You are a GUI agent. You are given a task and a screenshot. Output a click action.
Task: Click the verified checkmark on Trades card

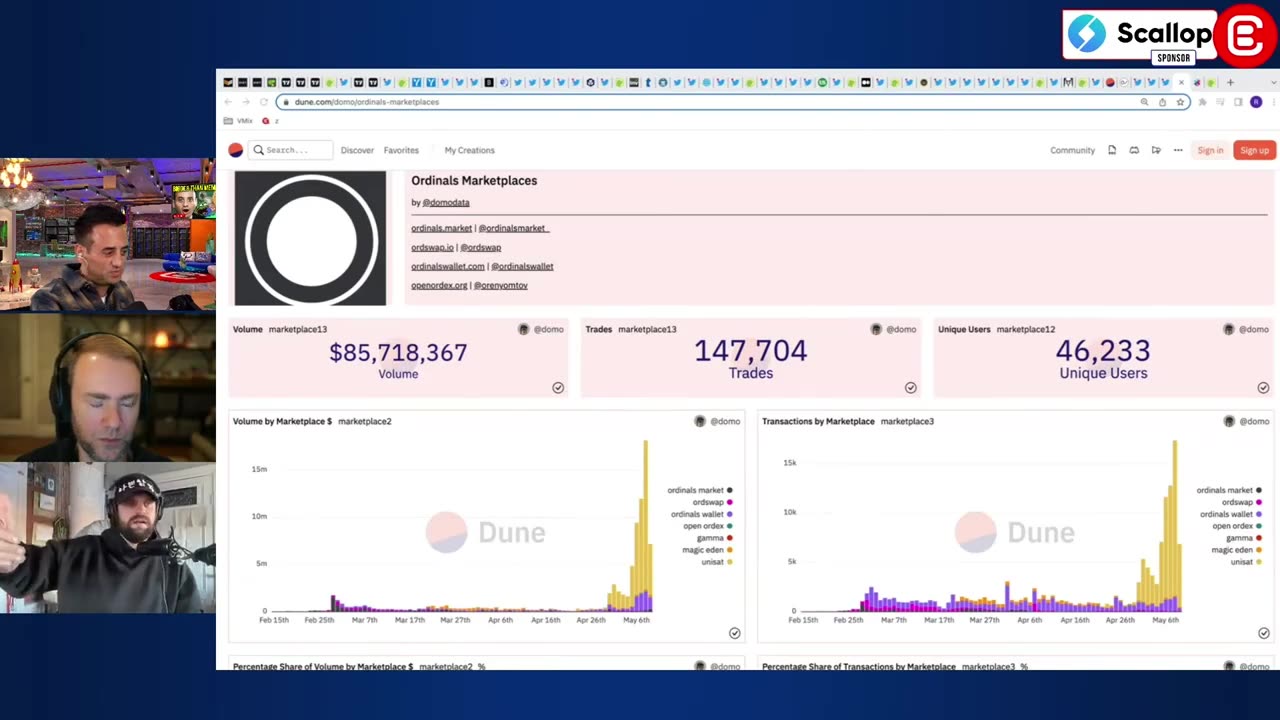tap(910, 387)
